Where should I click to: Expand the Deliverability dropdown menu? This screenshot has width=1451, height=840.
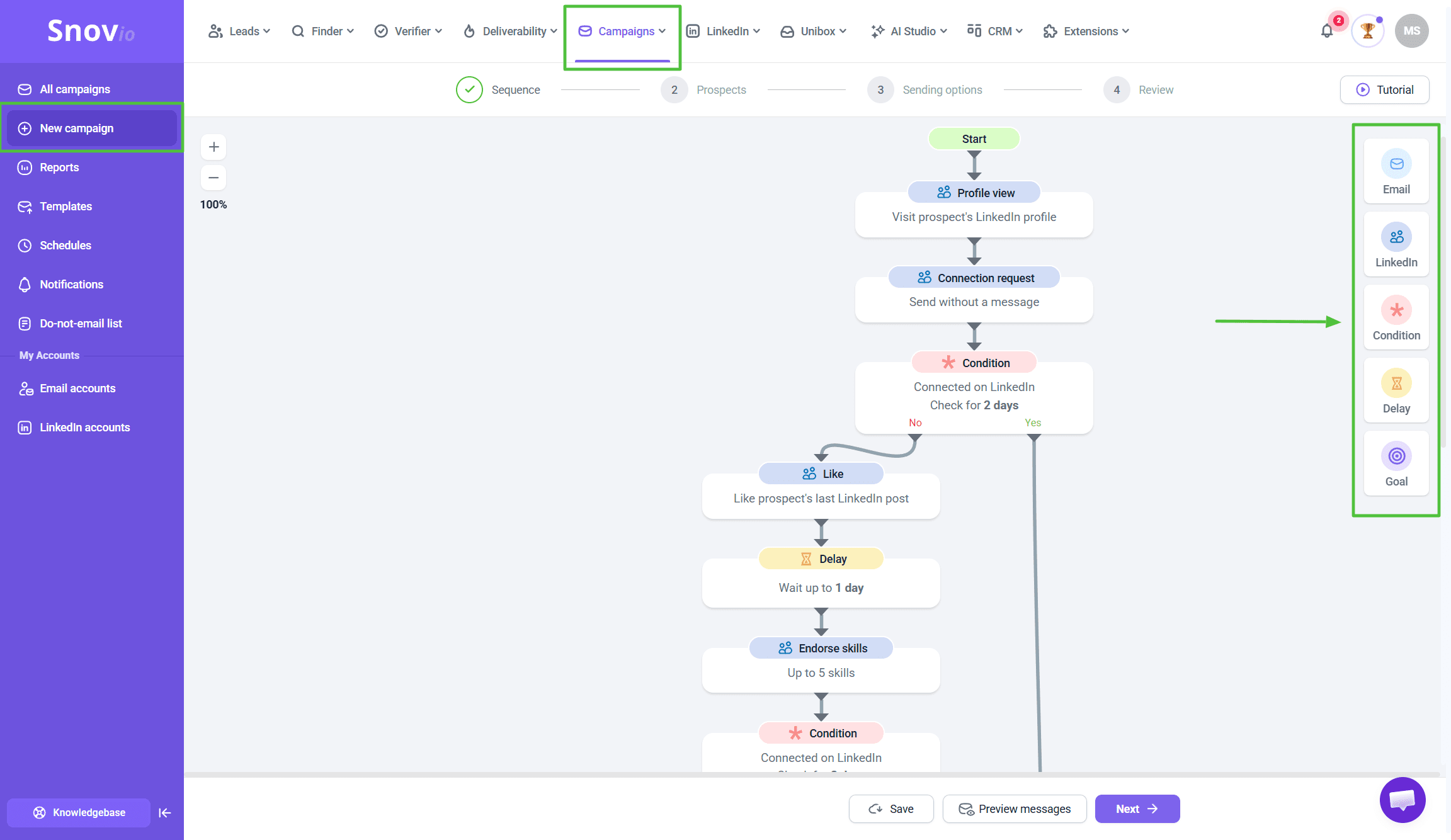510,31
